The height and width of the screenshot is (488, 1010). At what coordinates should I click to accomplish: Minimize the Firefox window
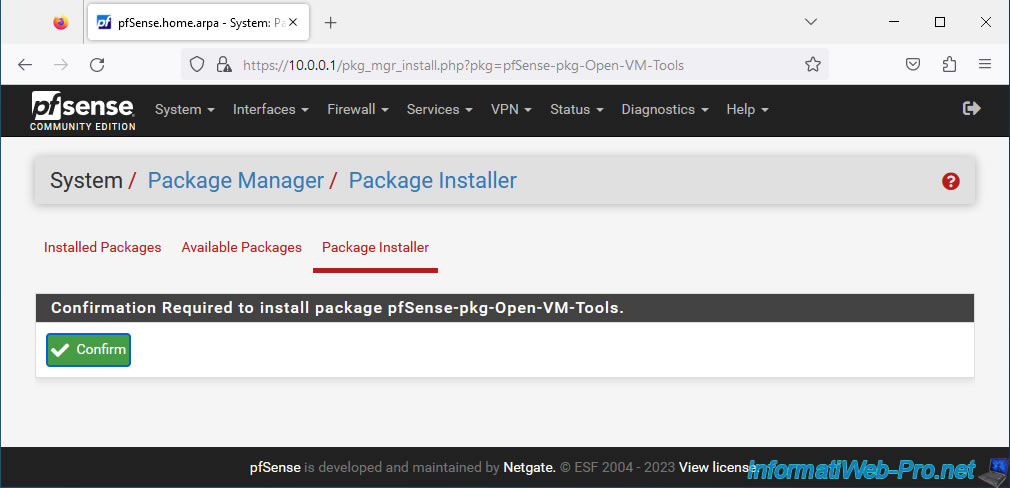pos(894,22)
